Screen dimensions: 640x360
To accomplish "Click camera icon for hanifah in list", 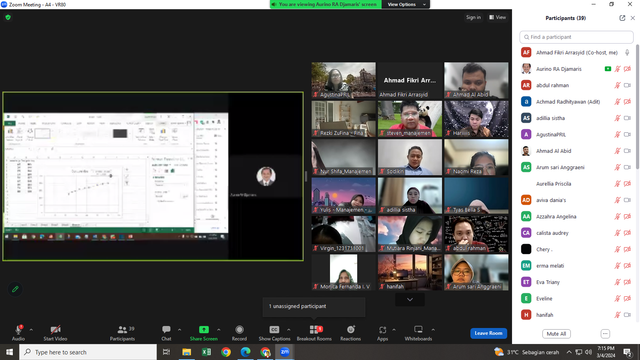I will tap(627, 315).
